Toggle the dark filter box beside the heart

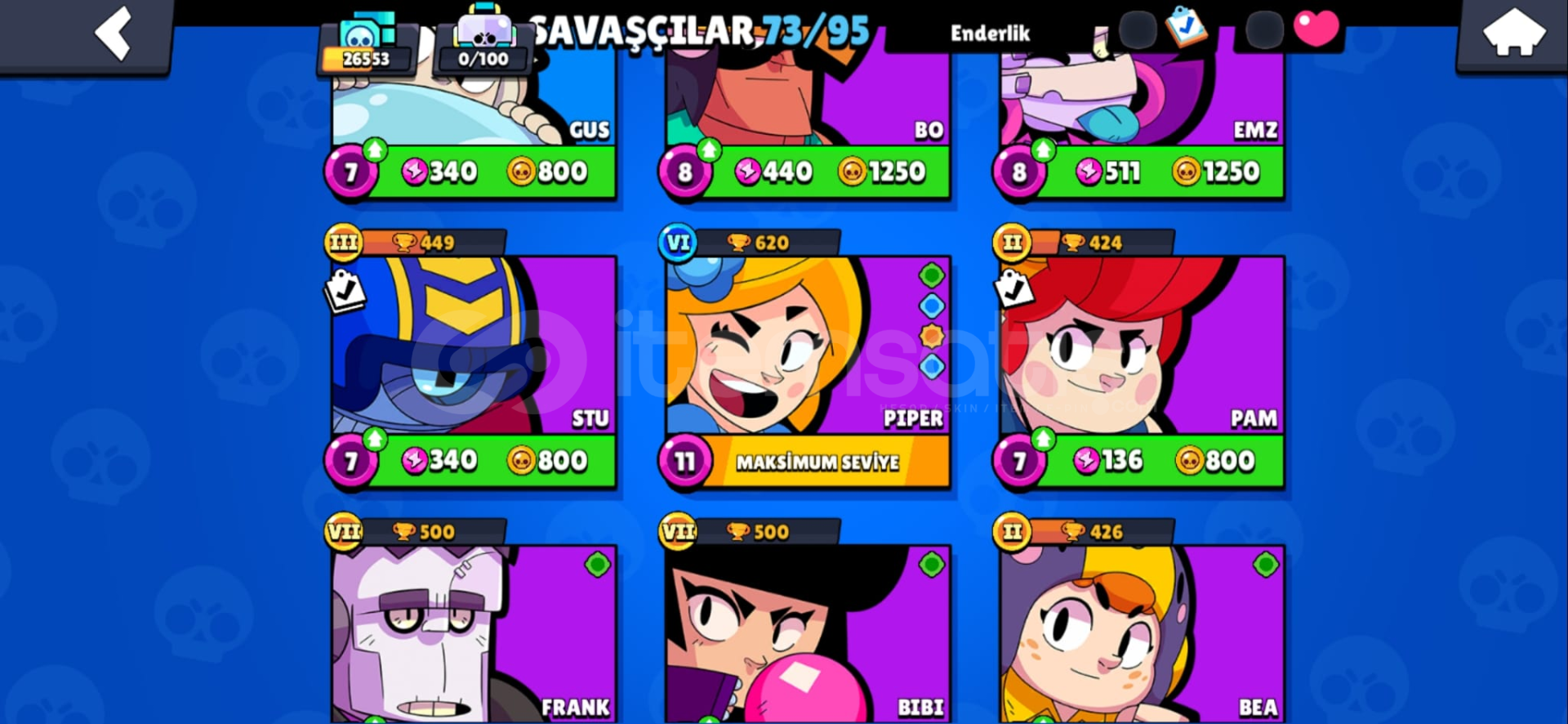[1263, 30]
